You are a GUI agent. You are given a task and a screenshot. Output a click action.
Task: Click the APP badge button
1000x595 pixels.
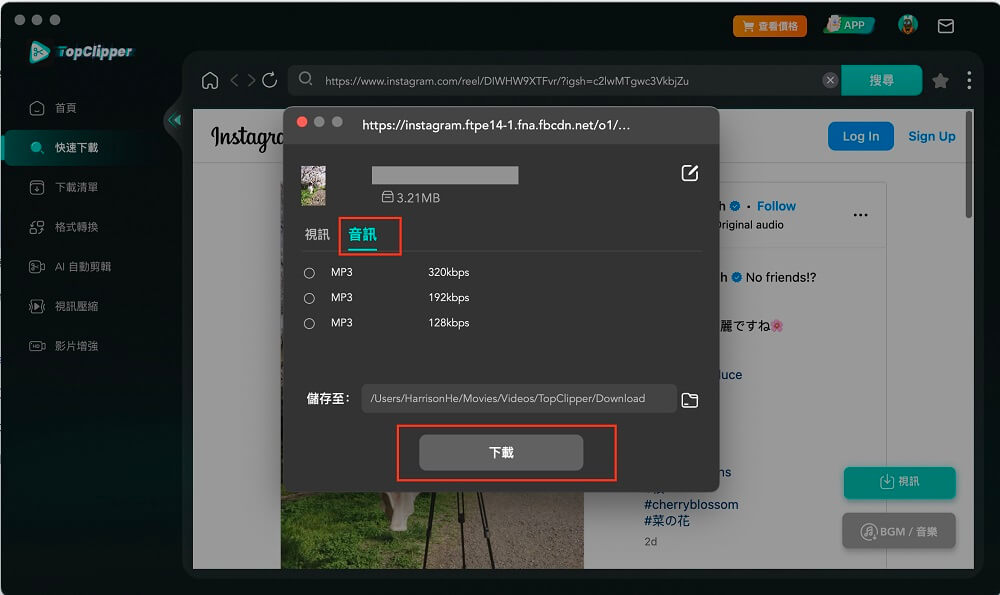coord(849,25)
